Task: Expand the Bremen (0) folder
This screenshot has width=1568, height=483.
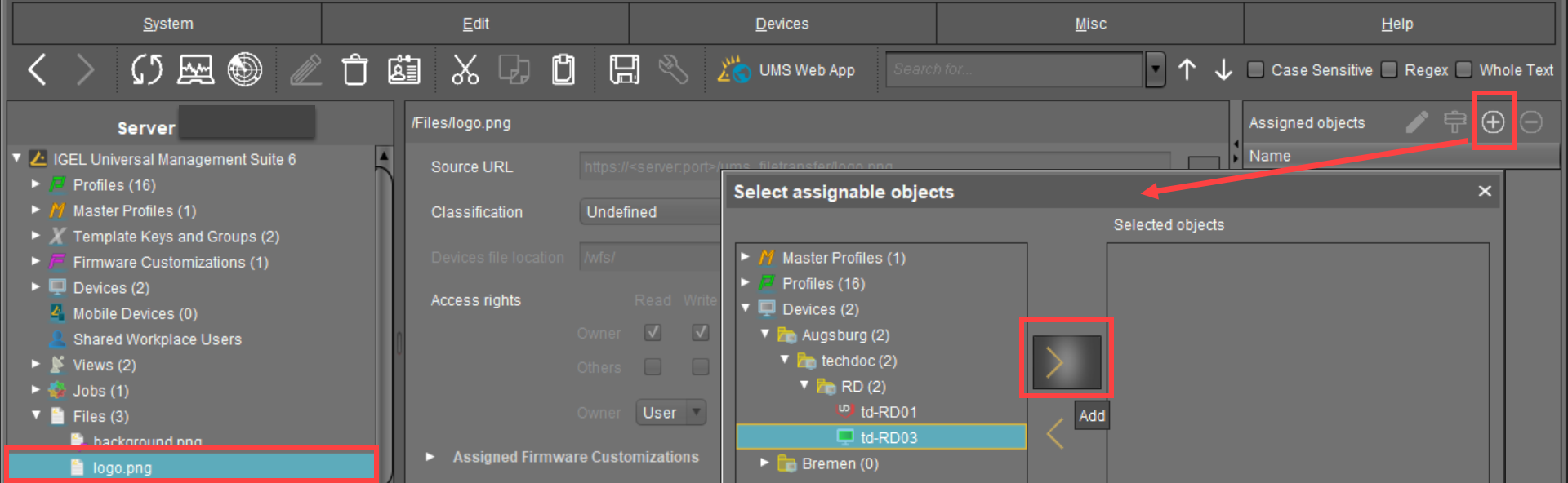Action: coord(765,463)
